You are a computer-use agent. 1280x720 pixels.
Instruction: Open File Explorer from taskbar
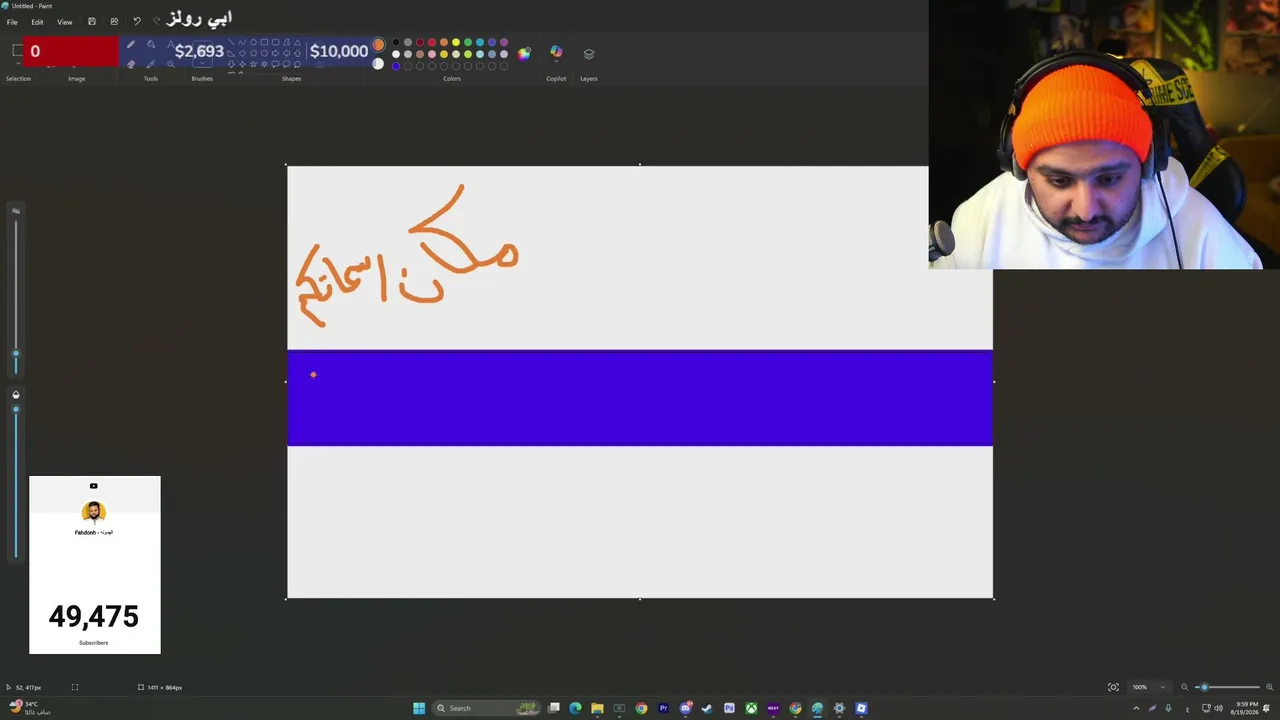click(x=597, y=708)
